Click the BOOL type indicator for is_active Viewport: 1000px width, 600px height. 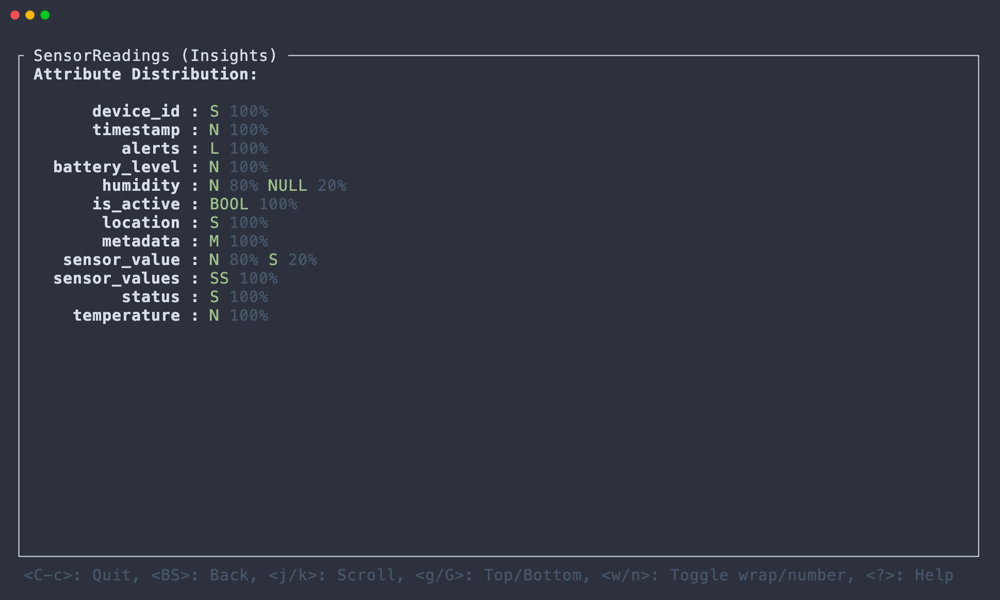(228, 204)
